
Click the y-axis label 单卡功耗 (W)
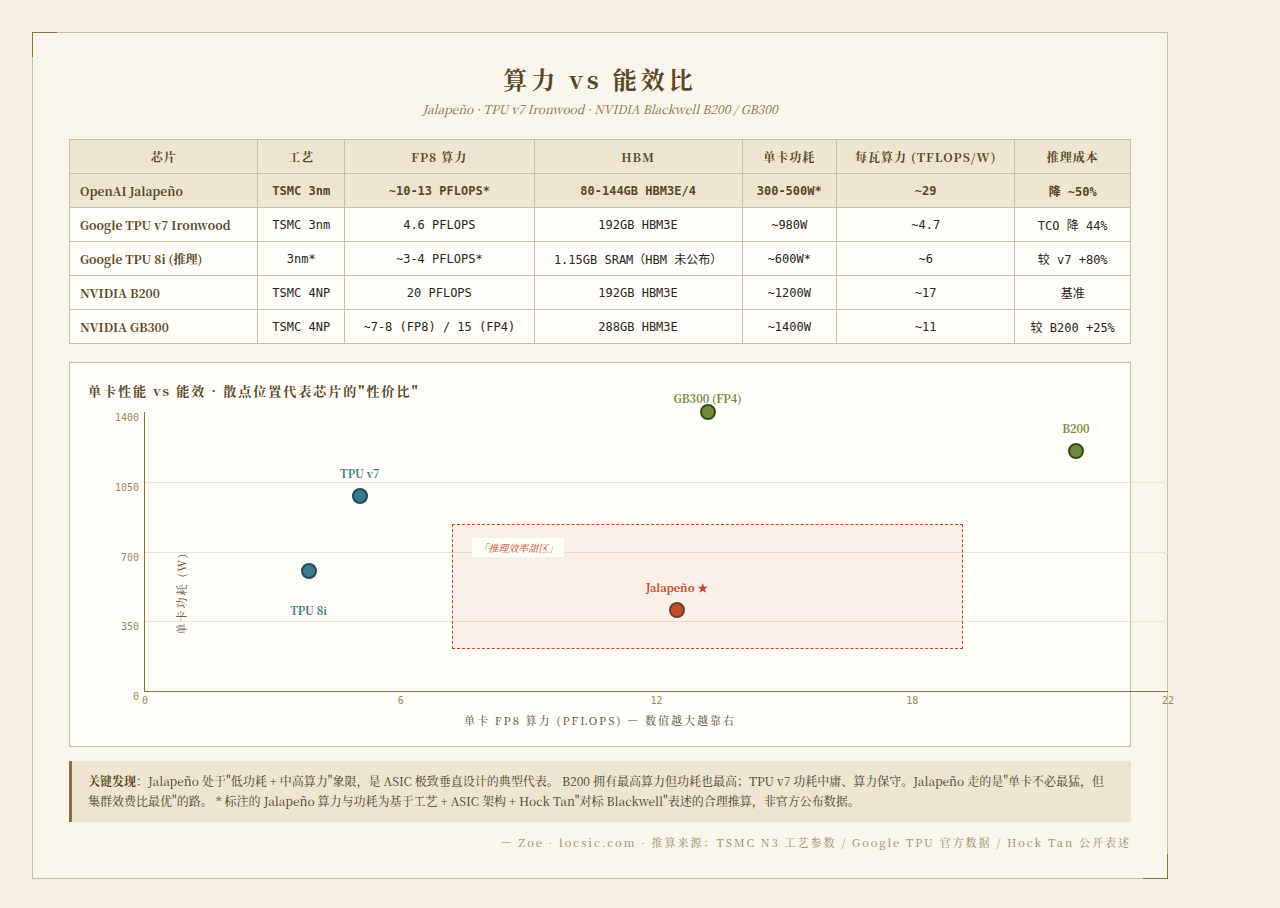pyautogui.click(x=182, y=594)
